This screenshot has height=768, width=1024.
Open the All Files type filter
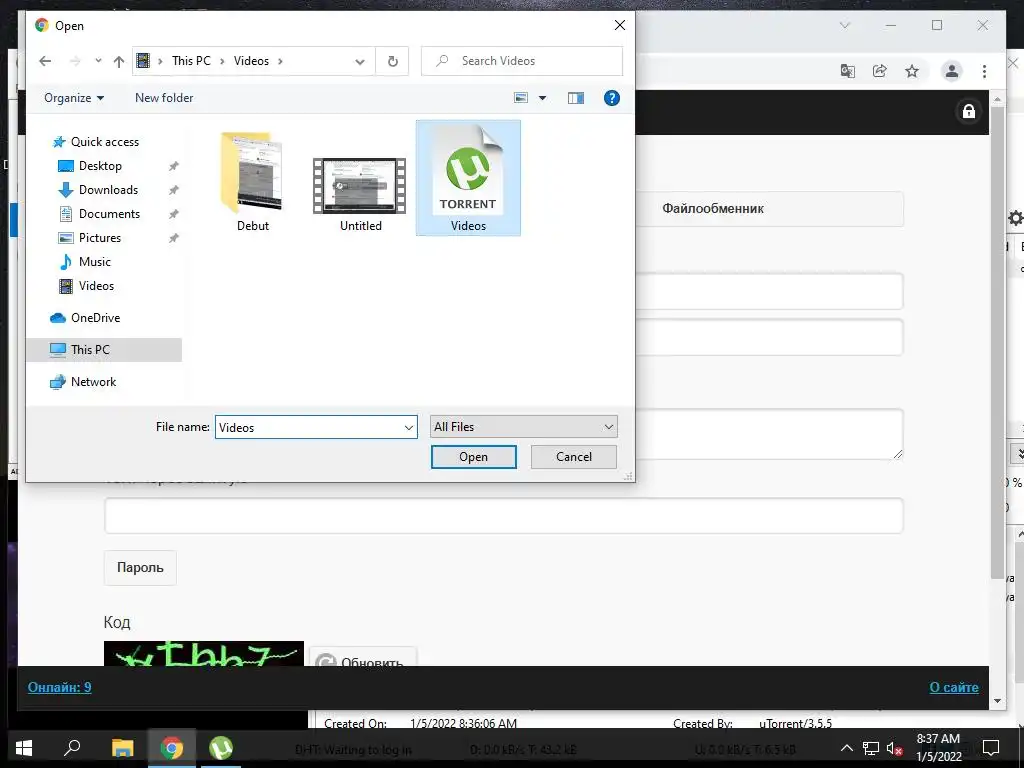[x=524, y=426]
